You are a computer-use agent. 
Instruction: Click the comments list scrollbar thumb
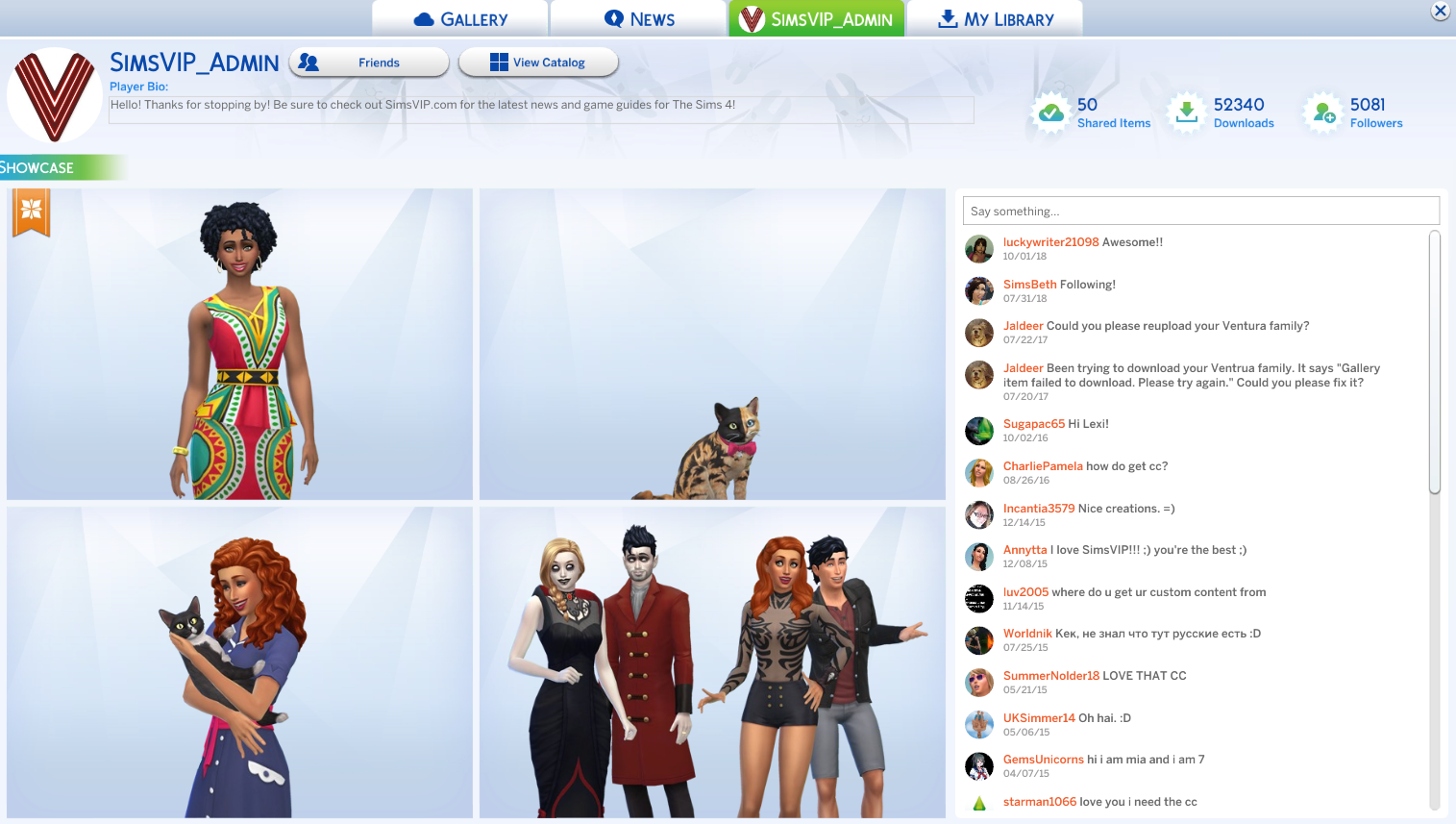click(x=1435, y=362)
